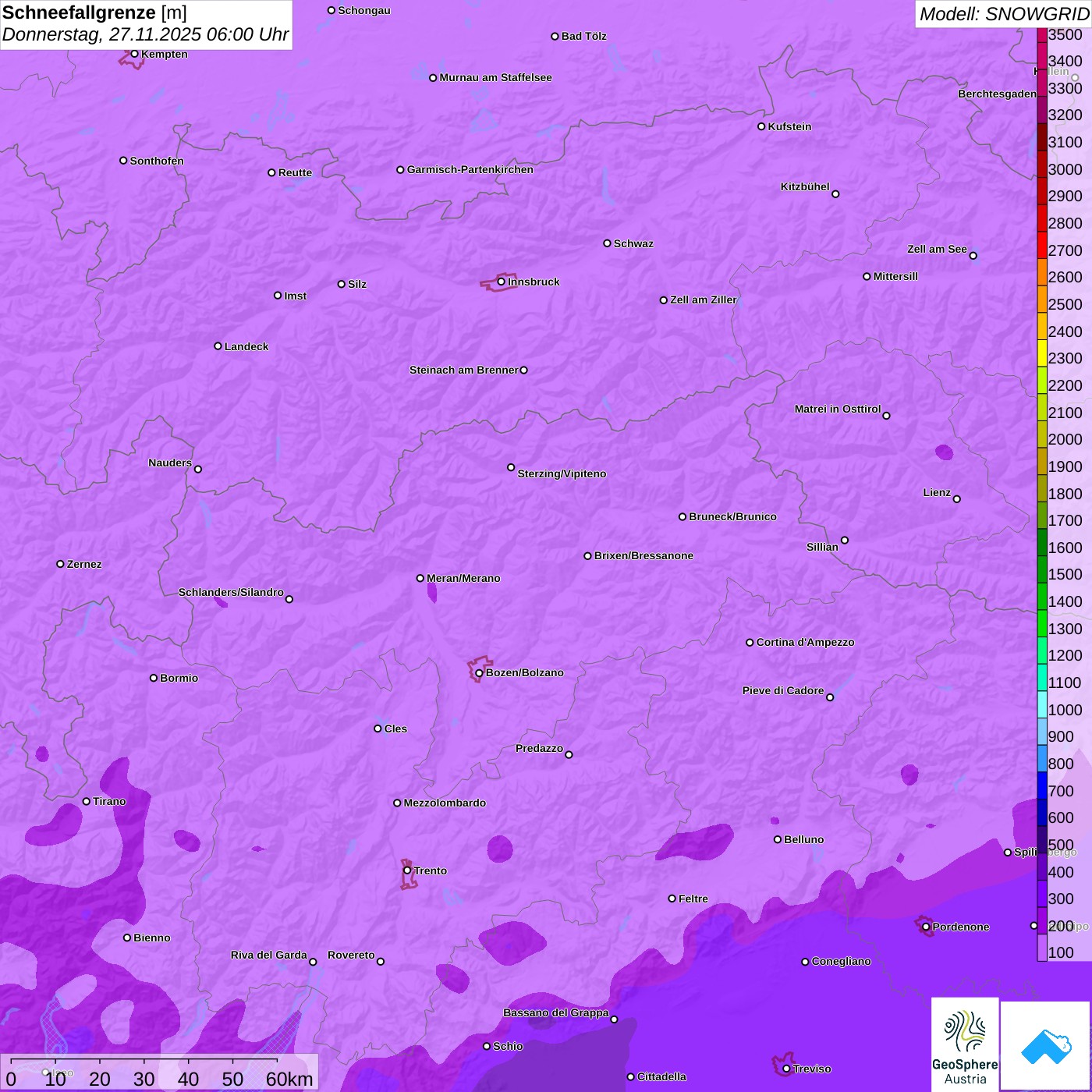Click the GeoSphere Austria logo
Screen dimensions: 1092x1092
965,1044
